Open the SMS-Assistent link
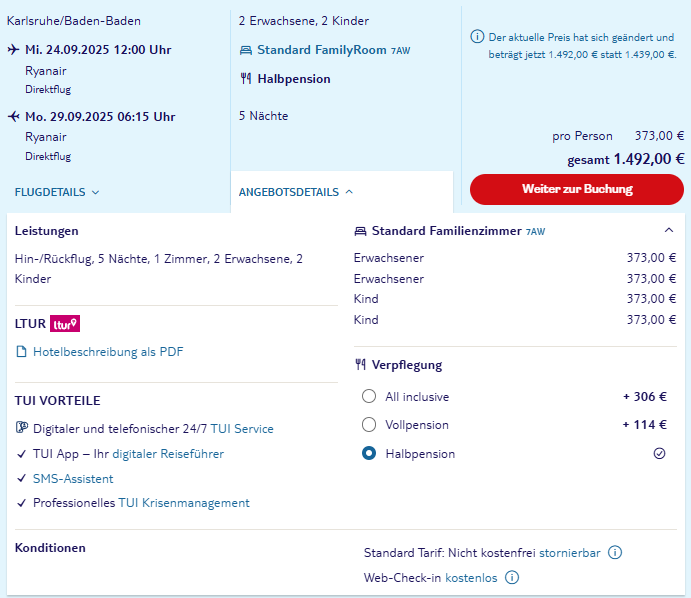This screenshot has width=691, height=598. [x=73, y=479]
